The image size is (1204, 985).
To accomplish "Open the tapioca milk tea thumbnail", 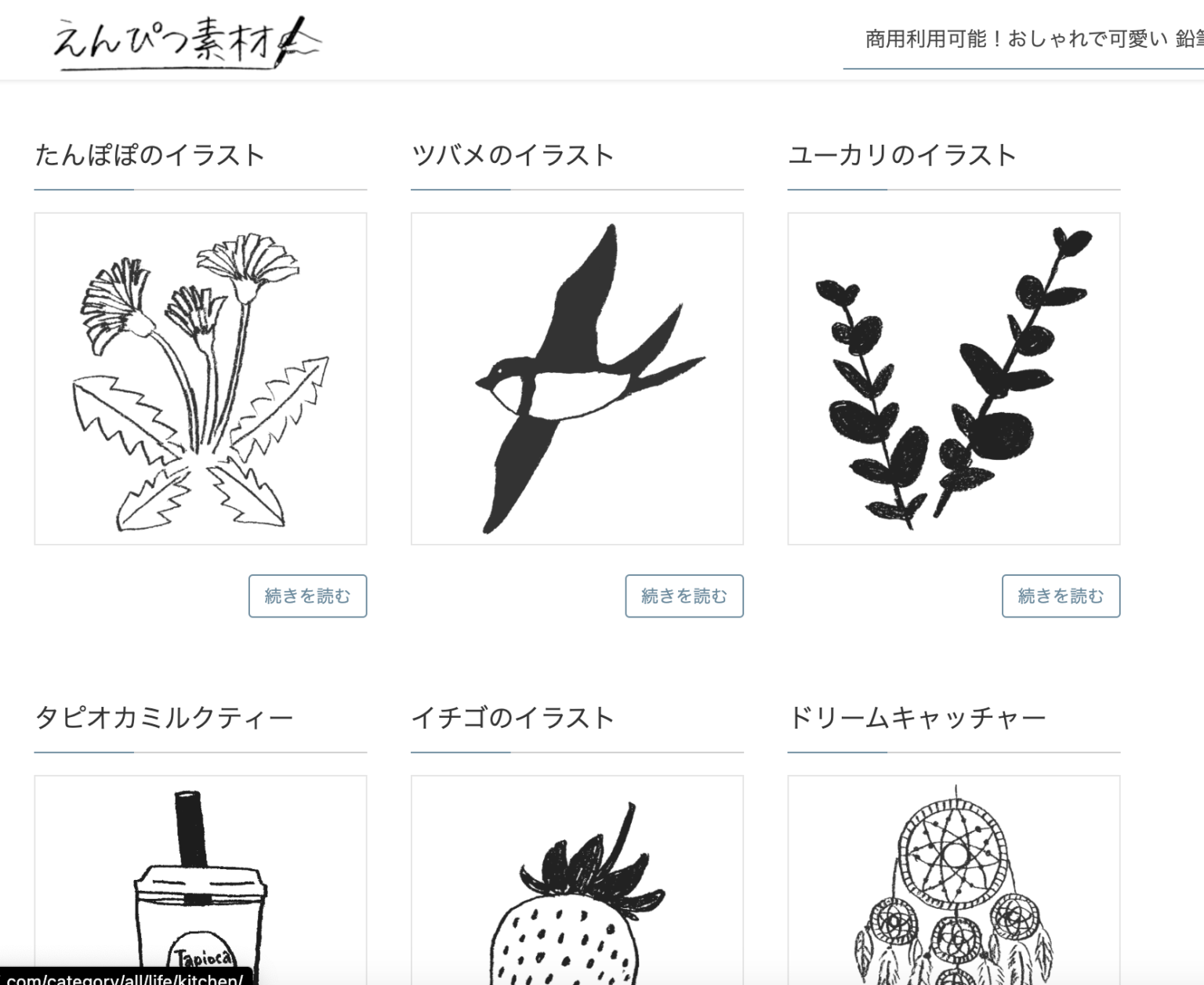I will [x=201, y=880].
